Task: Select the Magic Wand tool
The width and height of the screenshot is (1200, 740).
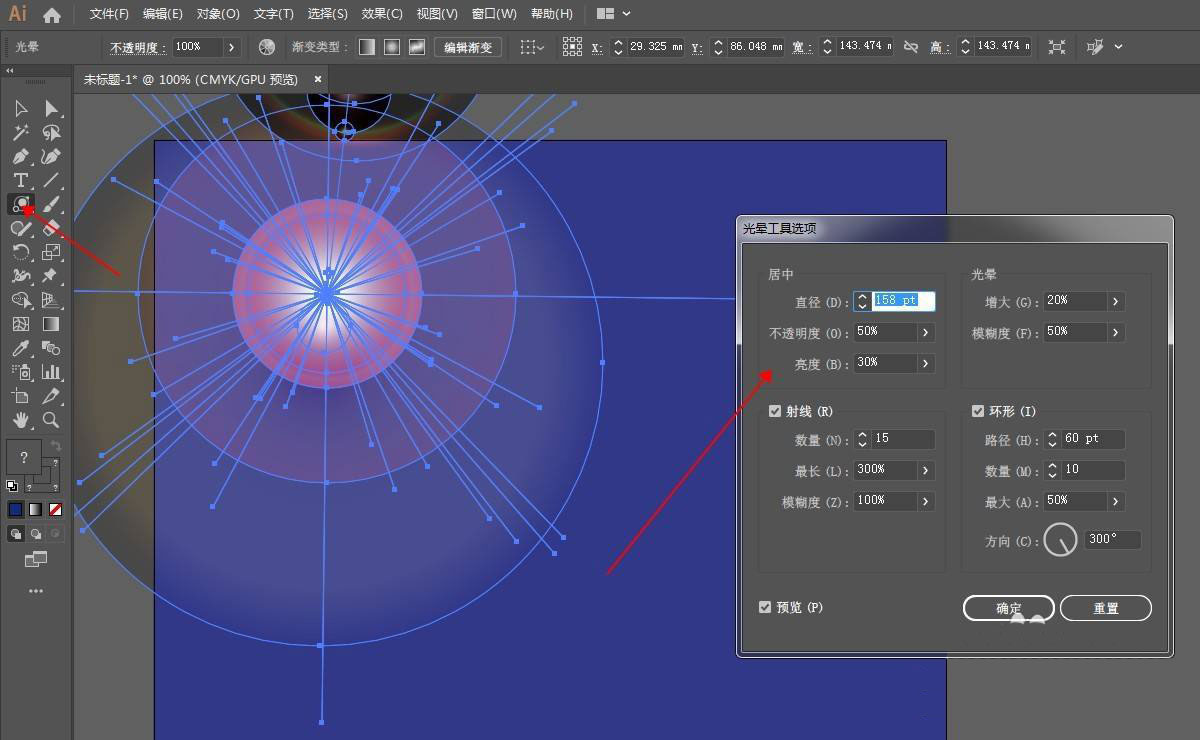Action: (x=20, y=132)
